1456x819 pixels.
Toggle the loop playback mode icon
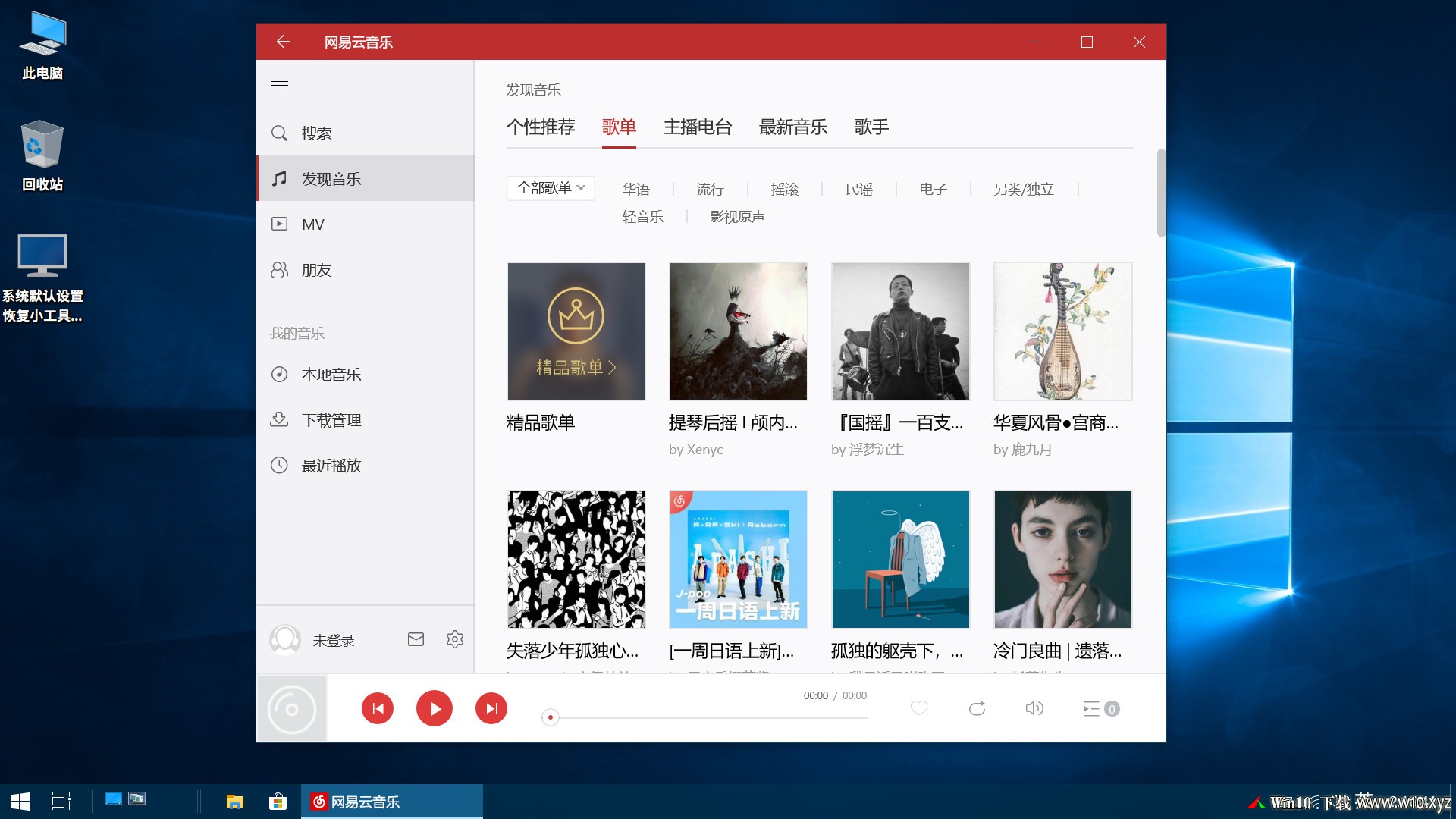(977, 708)
